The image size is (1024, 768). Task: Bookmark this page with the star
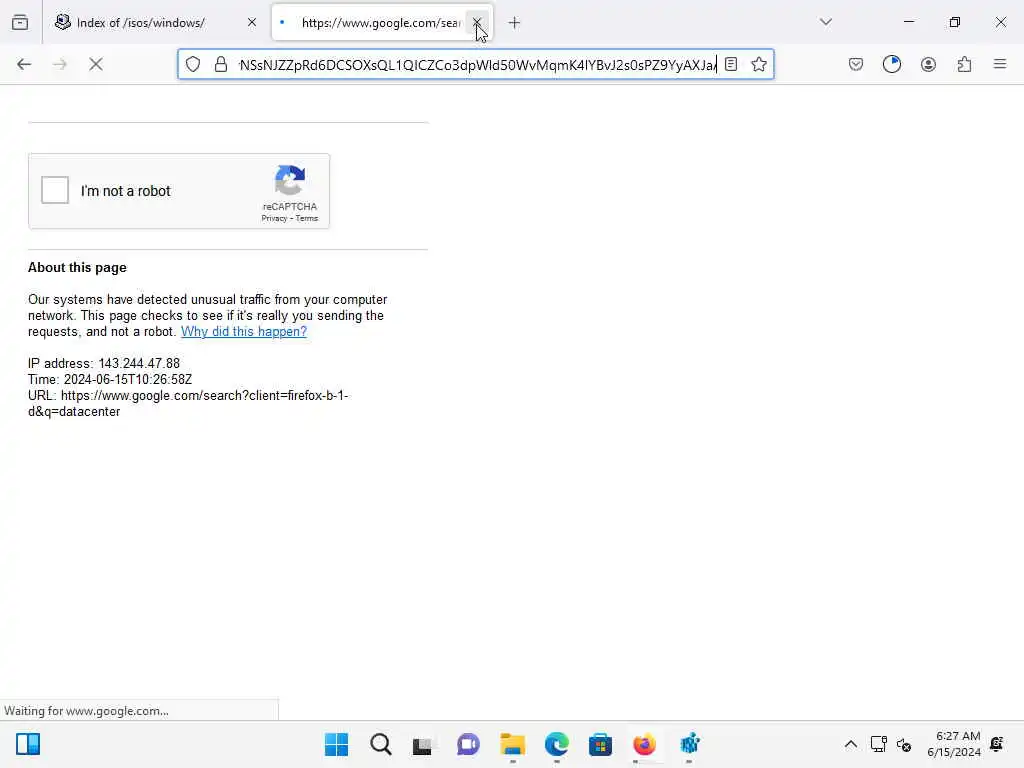[x=759, y=64]
